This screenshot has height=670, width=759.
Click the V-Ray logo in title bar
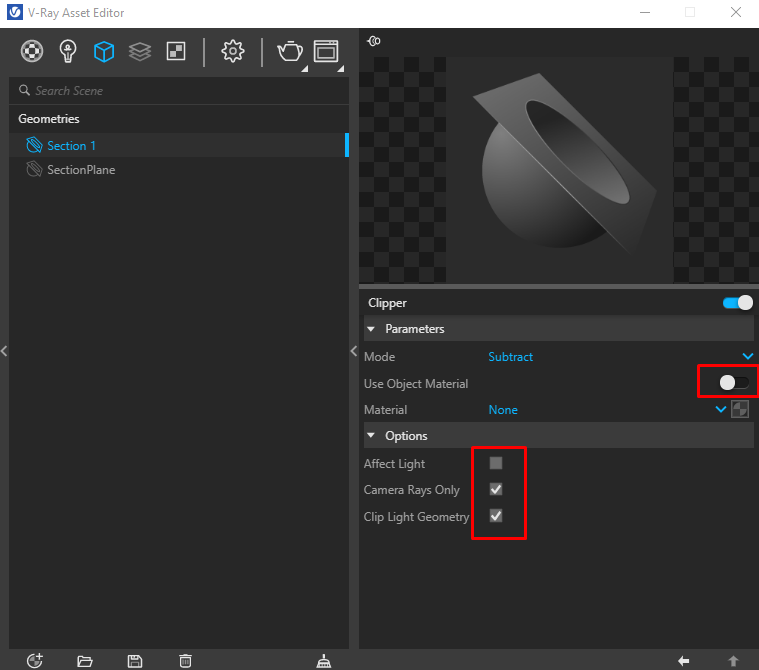[x=15, y=12]
